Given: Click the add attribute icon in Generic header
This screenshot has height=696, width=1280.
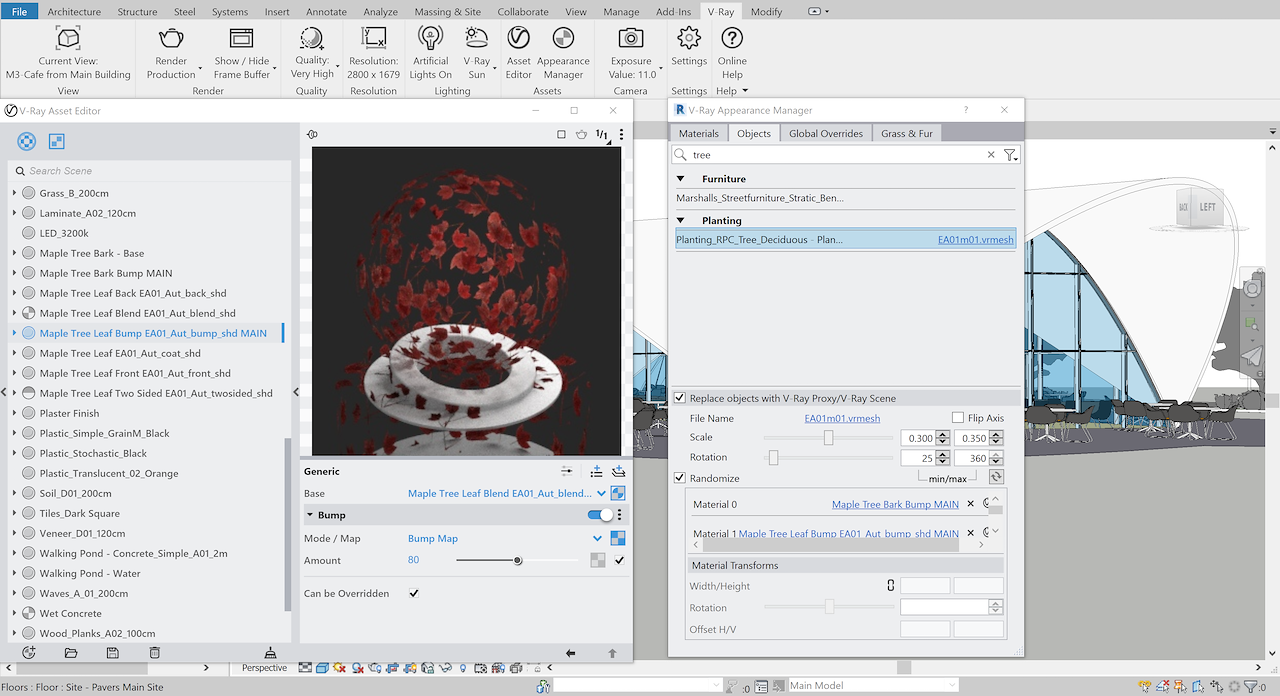Looking at the screenshot, I should tap(618, 471).
